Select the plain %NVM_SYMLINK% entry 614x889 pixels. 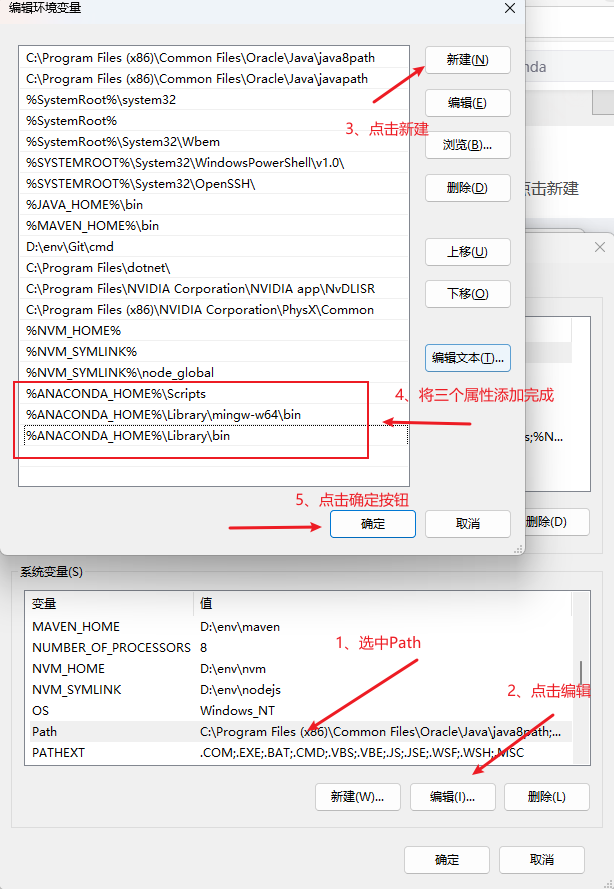pyautogui.click(x=214, y=352)
